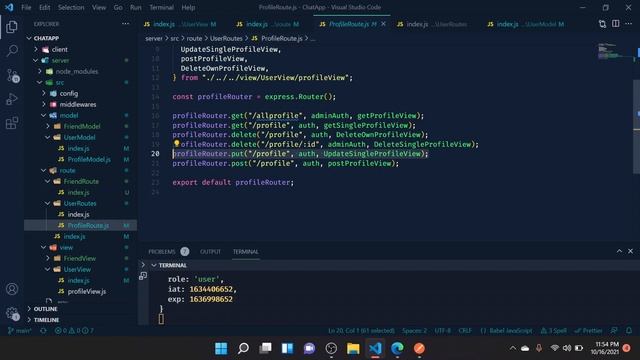The width and height of the screenshot is (640, 360).
Task: Switch to index.js UserView editor tab
Action: pos(180,24)
